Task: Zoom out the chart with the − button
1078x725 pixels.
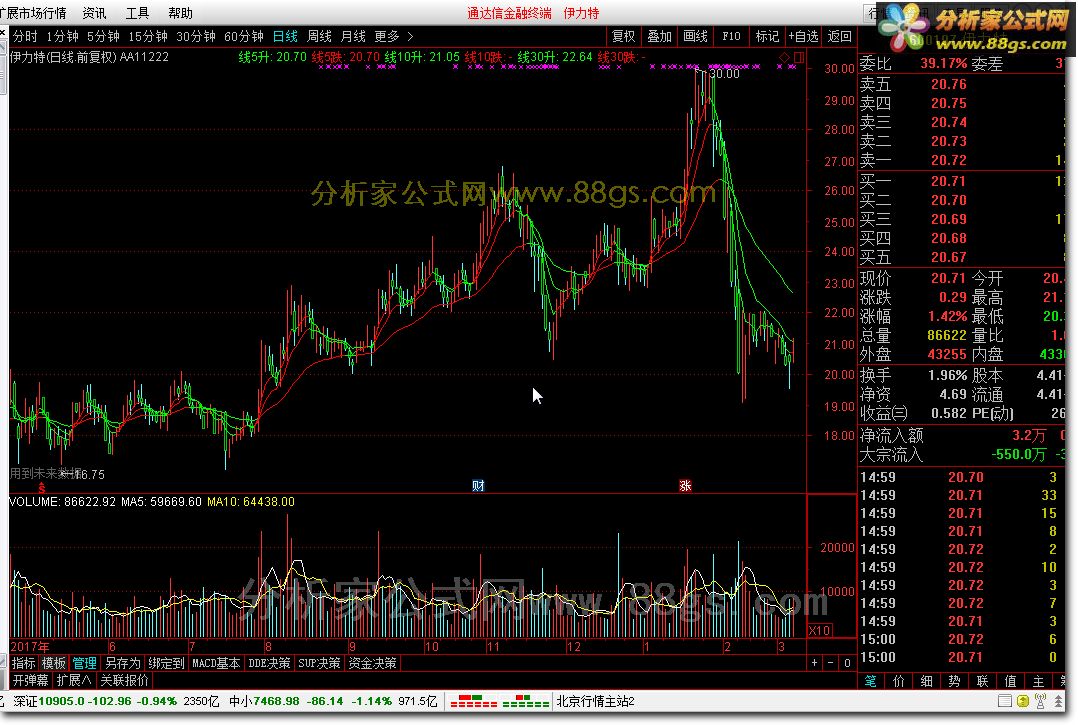Action: click(x=830, y=663)
